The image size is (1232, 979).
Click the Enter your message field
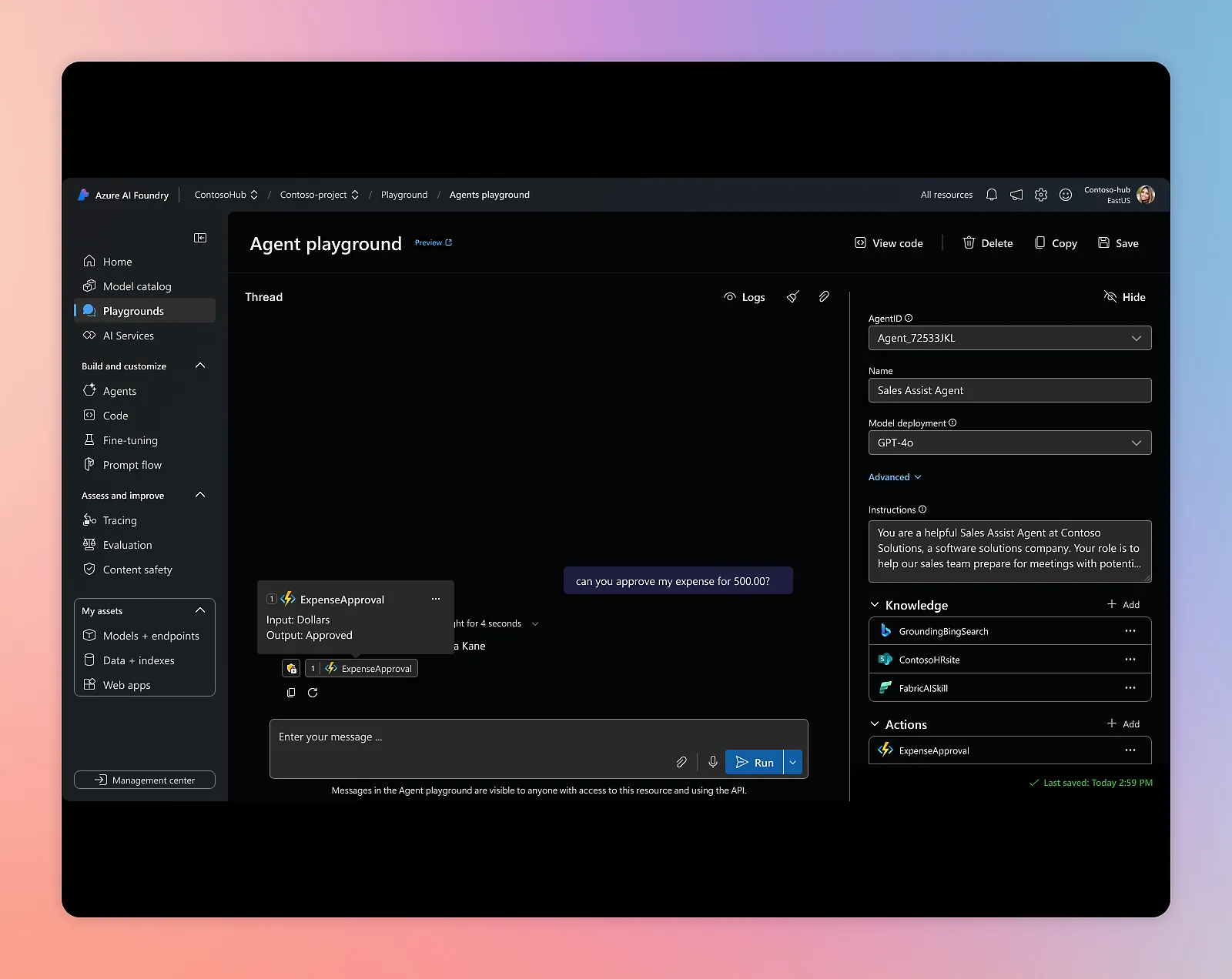470,737
